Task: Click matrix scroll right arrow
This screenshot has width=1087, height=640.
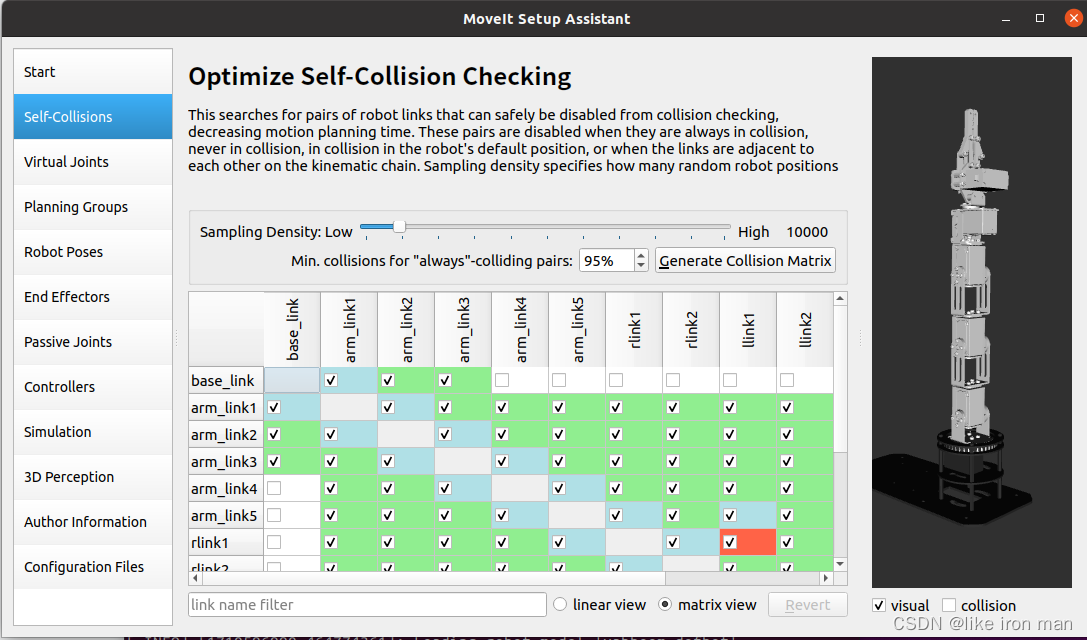Action: pos(825,578)
